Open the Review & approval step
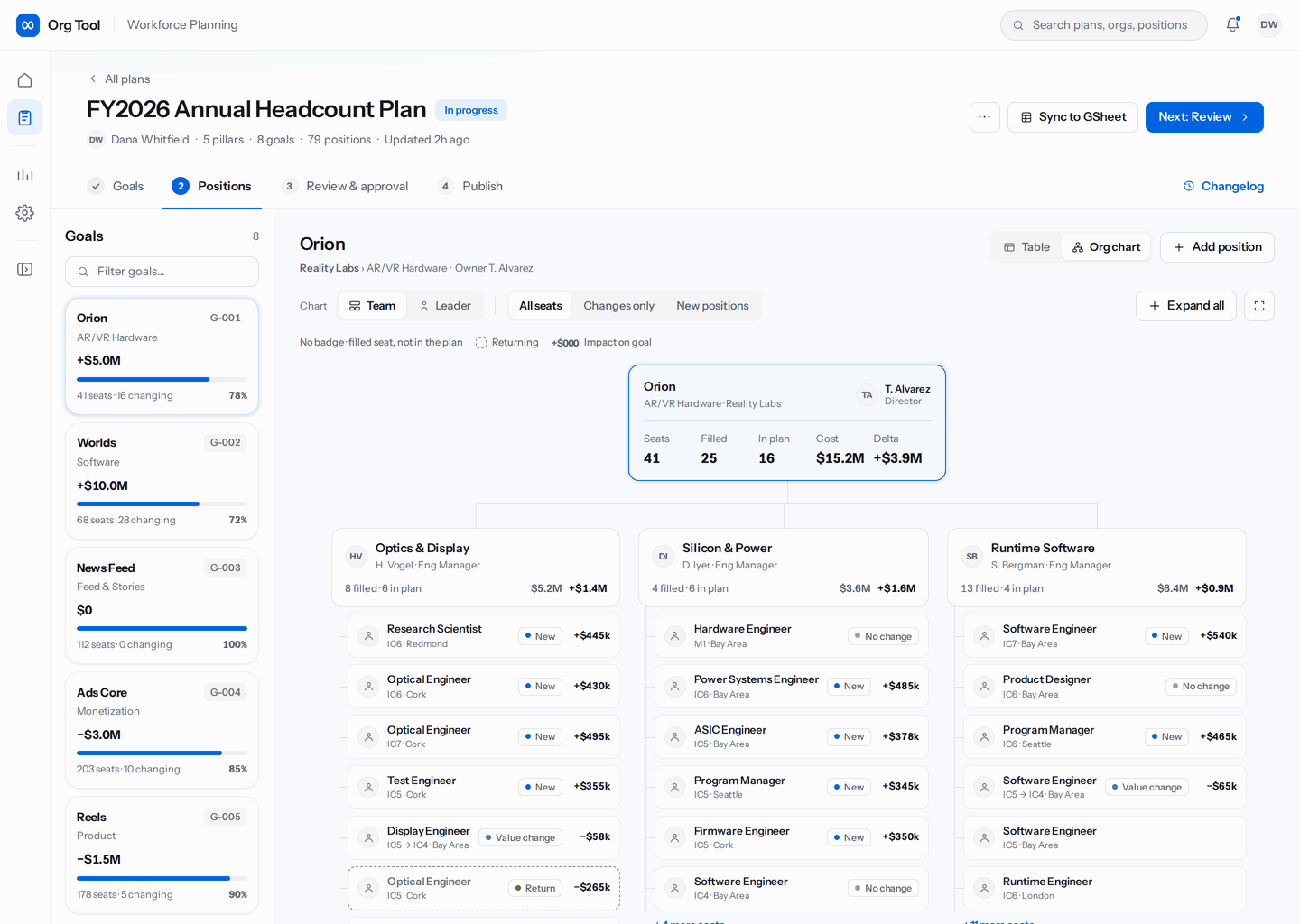 click(x=344, y=186)
